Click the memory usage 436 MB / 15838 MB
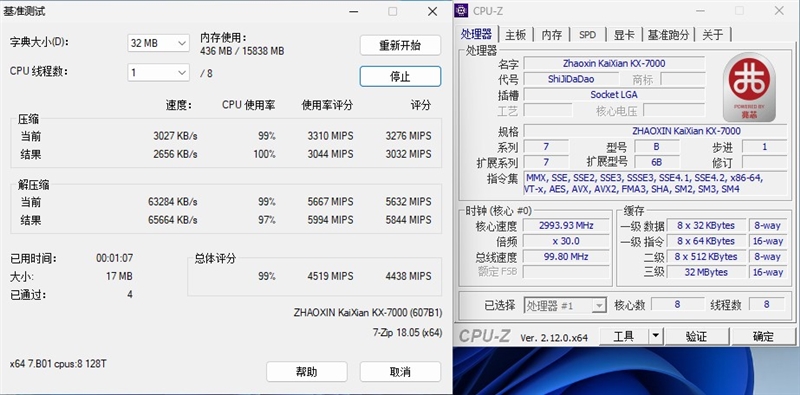 (242, 51)
